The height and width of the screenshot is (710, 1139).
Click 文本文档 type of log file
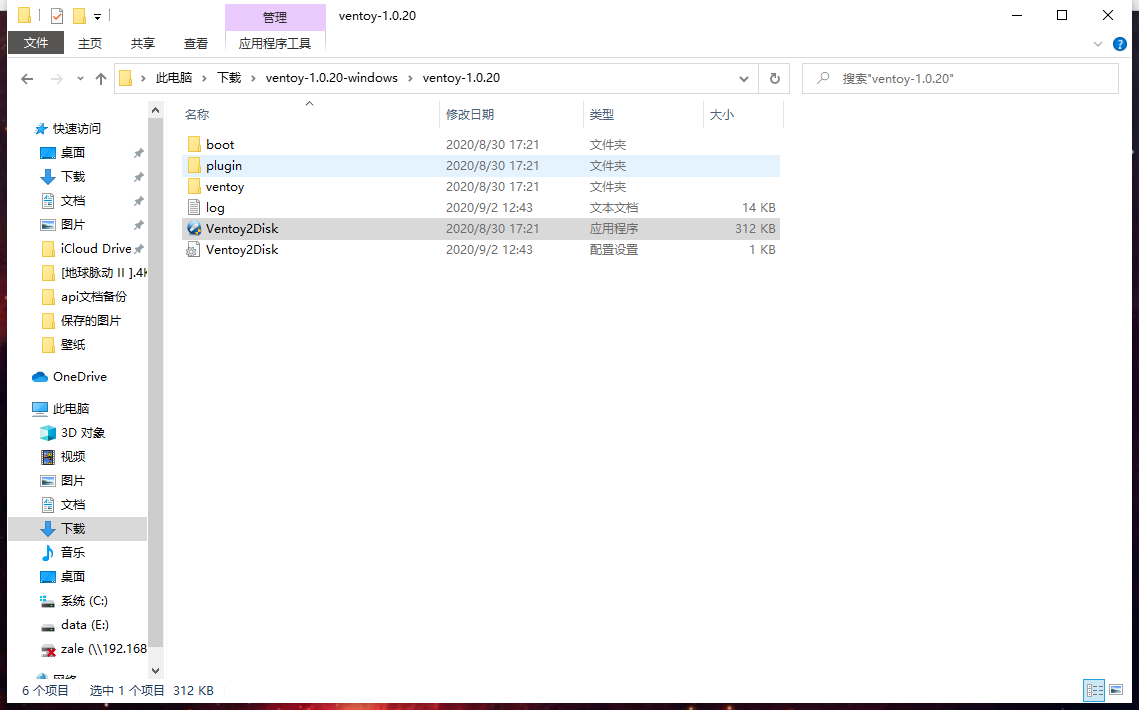click(614, 207)
